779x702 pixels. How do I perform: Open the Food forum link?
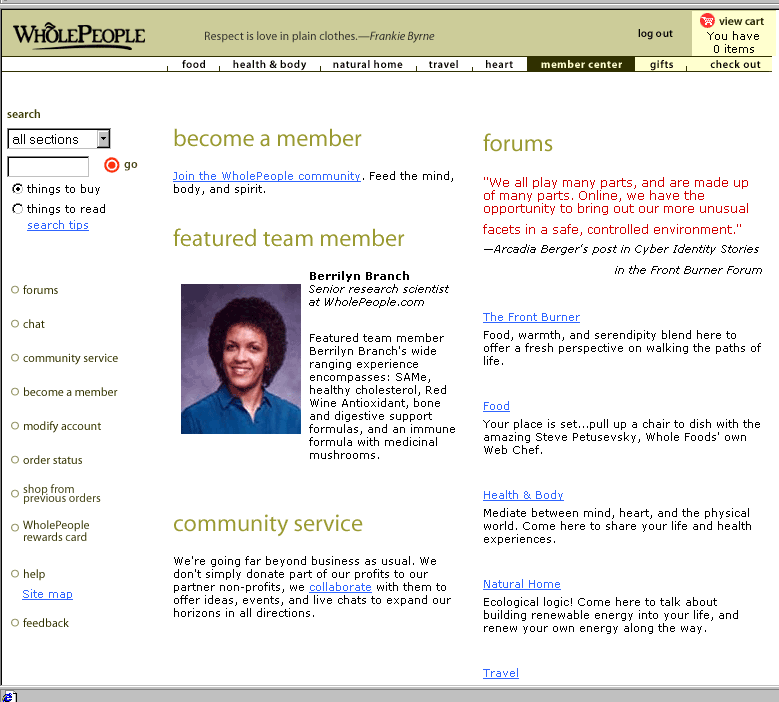click(496, 406)
